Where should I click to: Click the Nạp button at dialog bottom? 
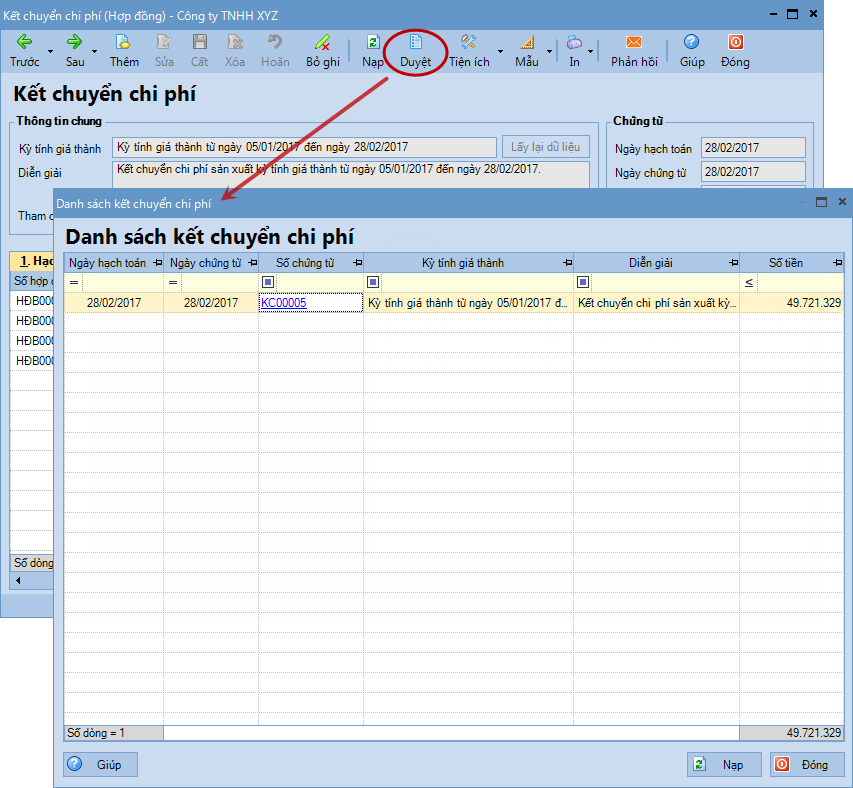pos(724,765)
